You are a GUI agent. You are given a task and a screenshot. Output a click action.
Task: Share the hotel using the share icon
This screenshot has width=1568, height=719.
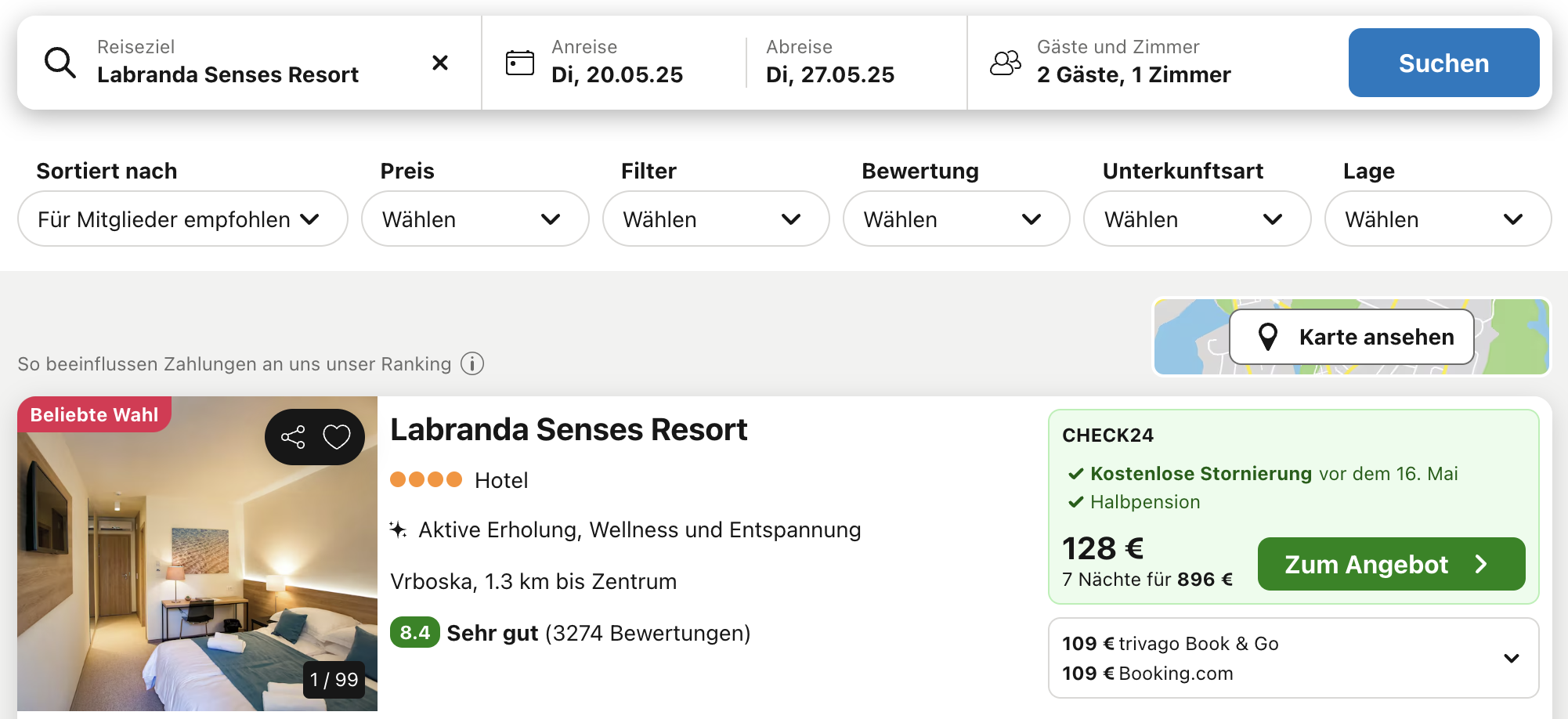(x=293, y=437)
